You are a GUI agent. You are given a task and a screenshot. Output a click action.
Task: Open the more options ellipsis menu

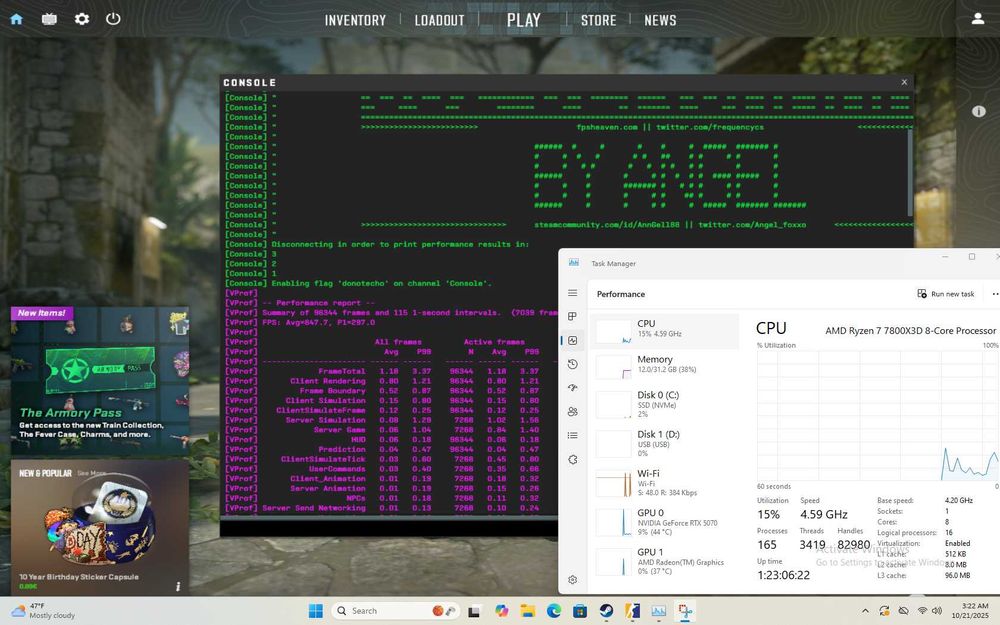(994, 294)
